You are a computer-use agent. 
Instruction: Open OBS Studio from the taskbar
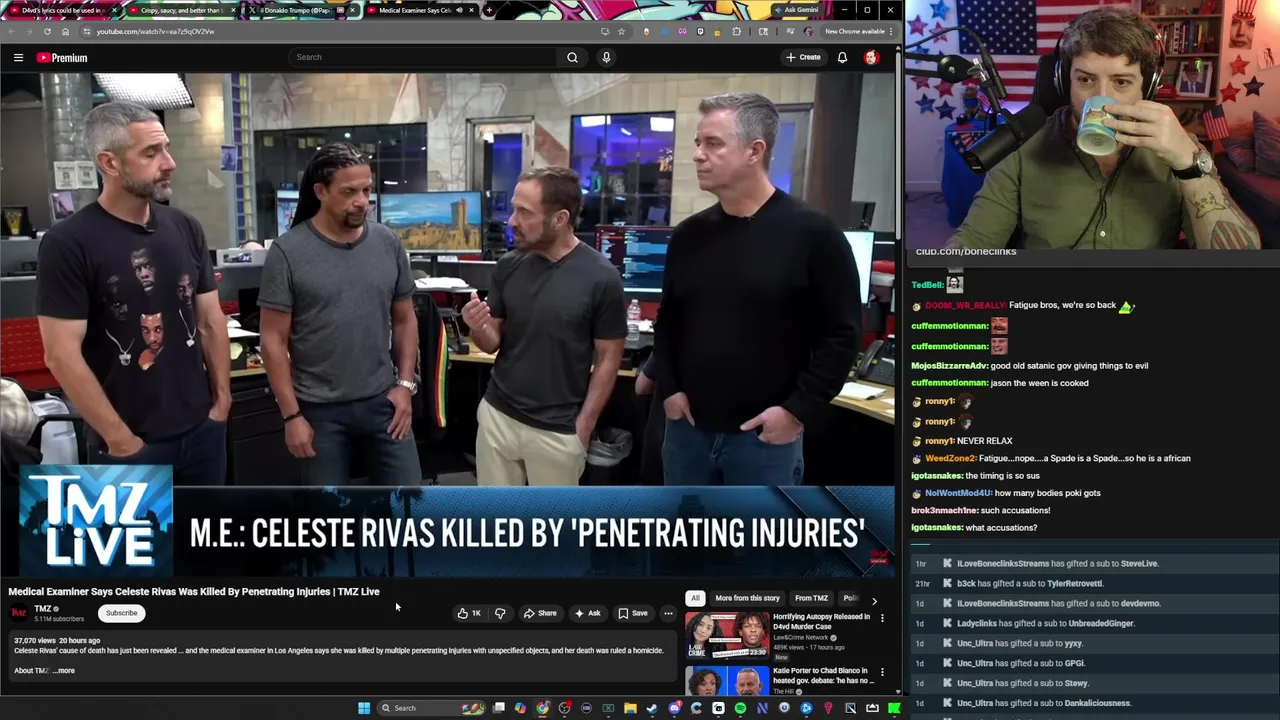(564, 708)
